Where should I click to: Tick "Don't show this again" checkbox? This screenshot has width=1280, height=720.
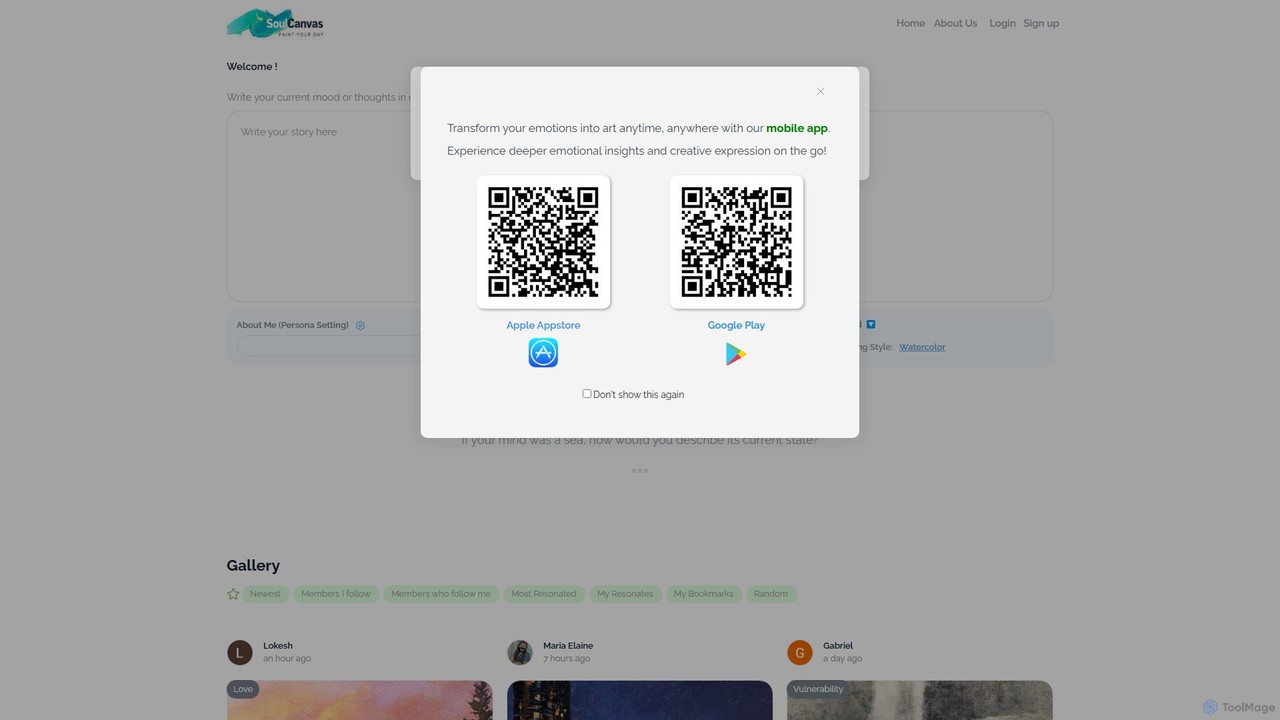coord(587,394)
